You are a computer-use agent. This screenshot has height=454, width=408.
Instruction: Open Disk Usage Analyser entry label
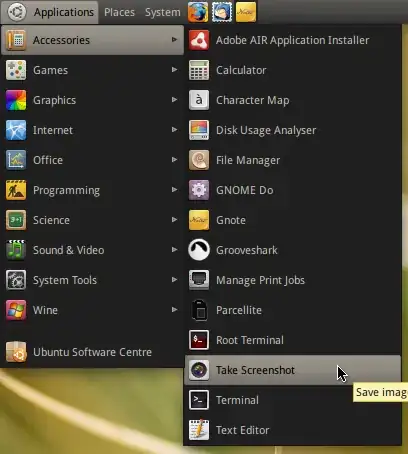click(266, 130)
